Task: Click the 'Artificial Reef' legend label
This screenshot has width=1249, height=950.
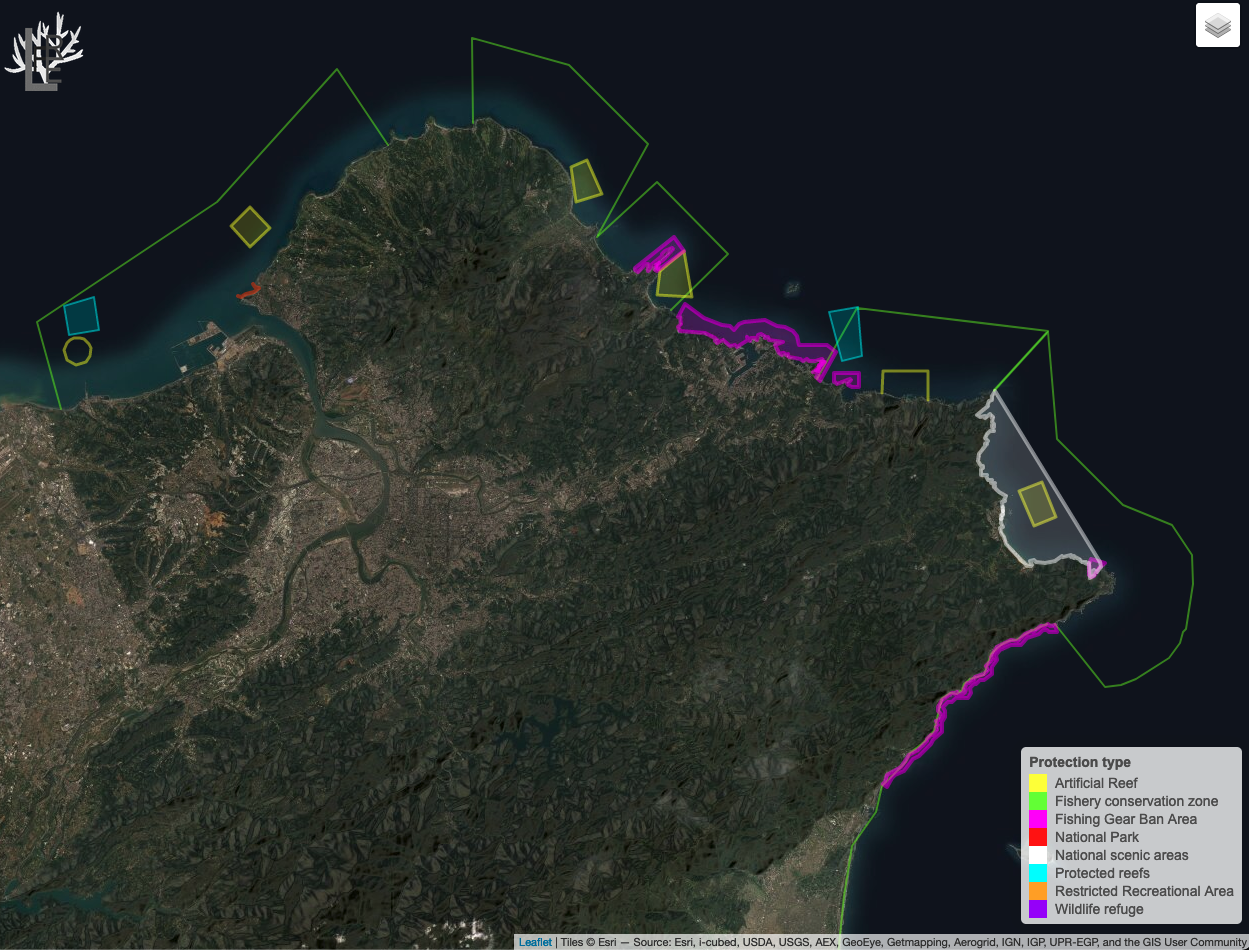Action: pyautogui.click(x=1096, y=783)
